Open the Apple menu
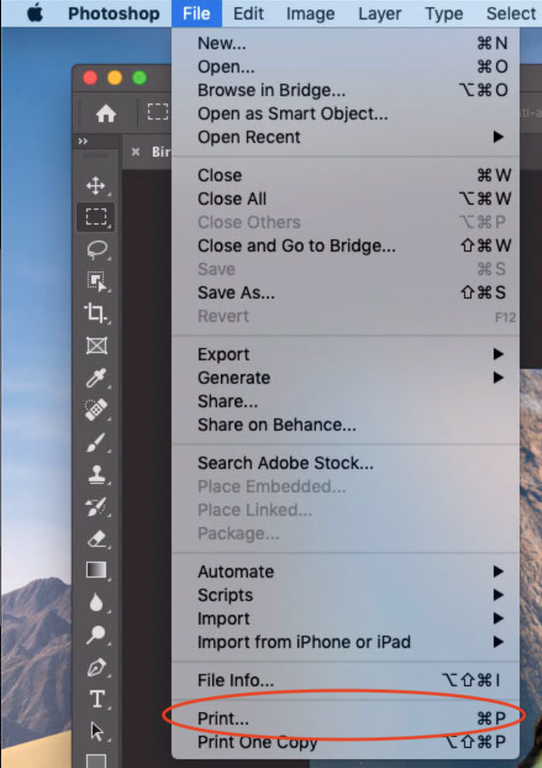Image resolution: width=542 pixels, height=768 pixels. (x=35, y=13)
